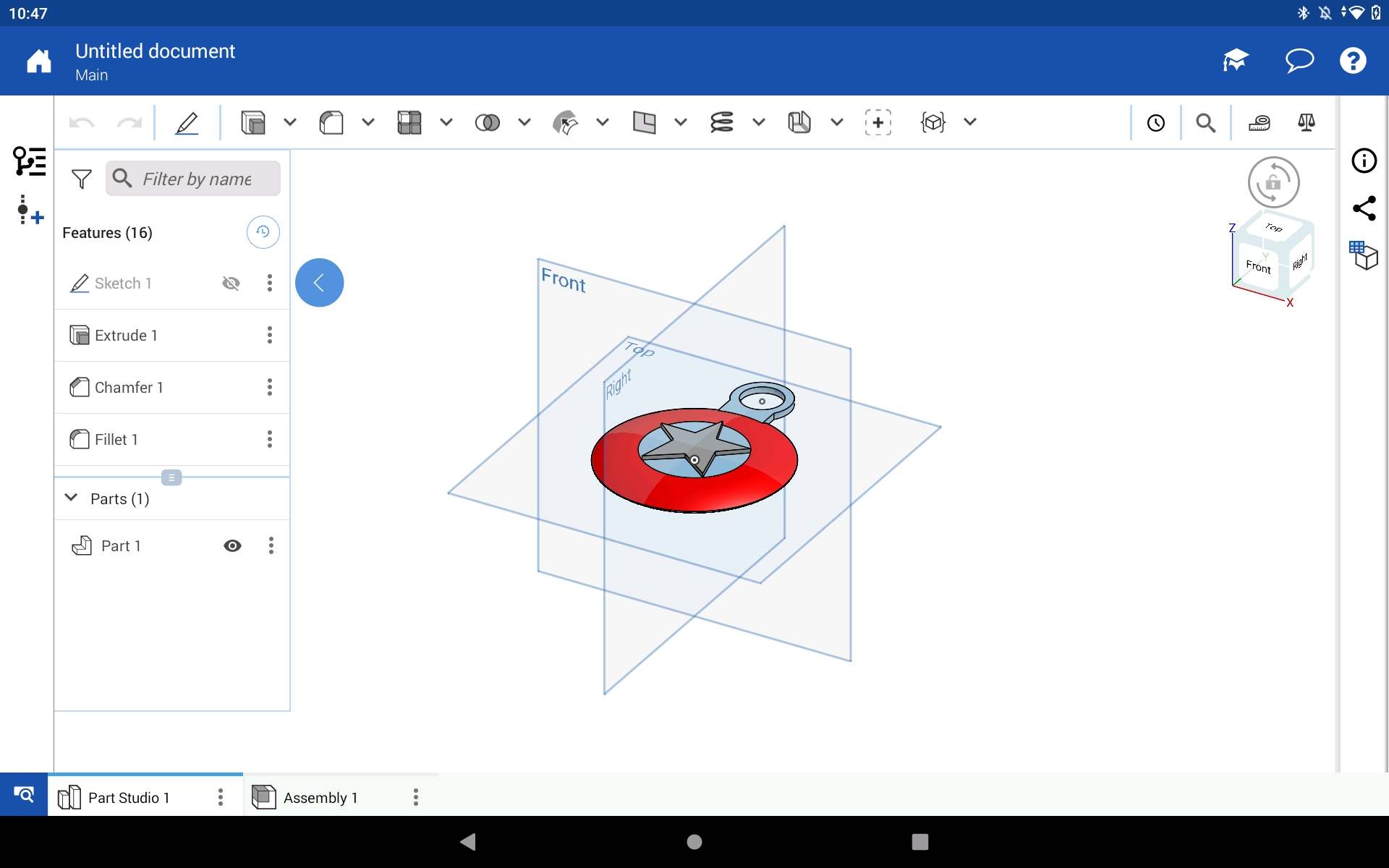
Task: Open version history clock icon
Action: (x=1156, y=123)
